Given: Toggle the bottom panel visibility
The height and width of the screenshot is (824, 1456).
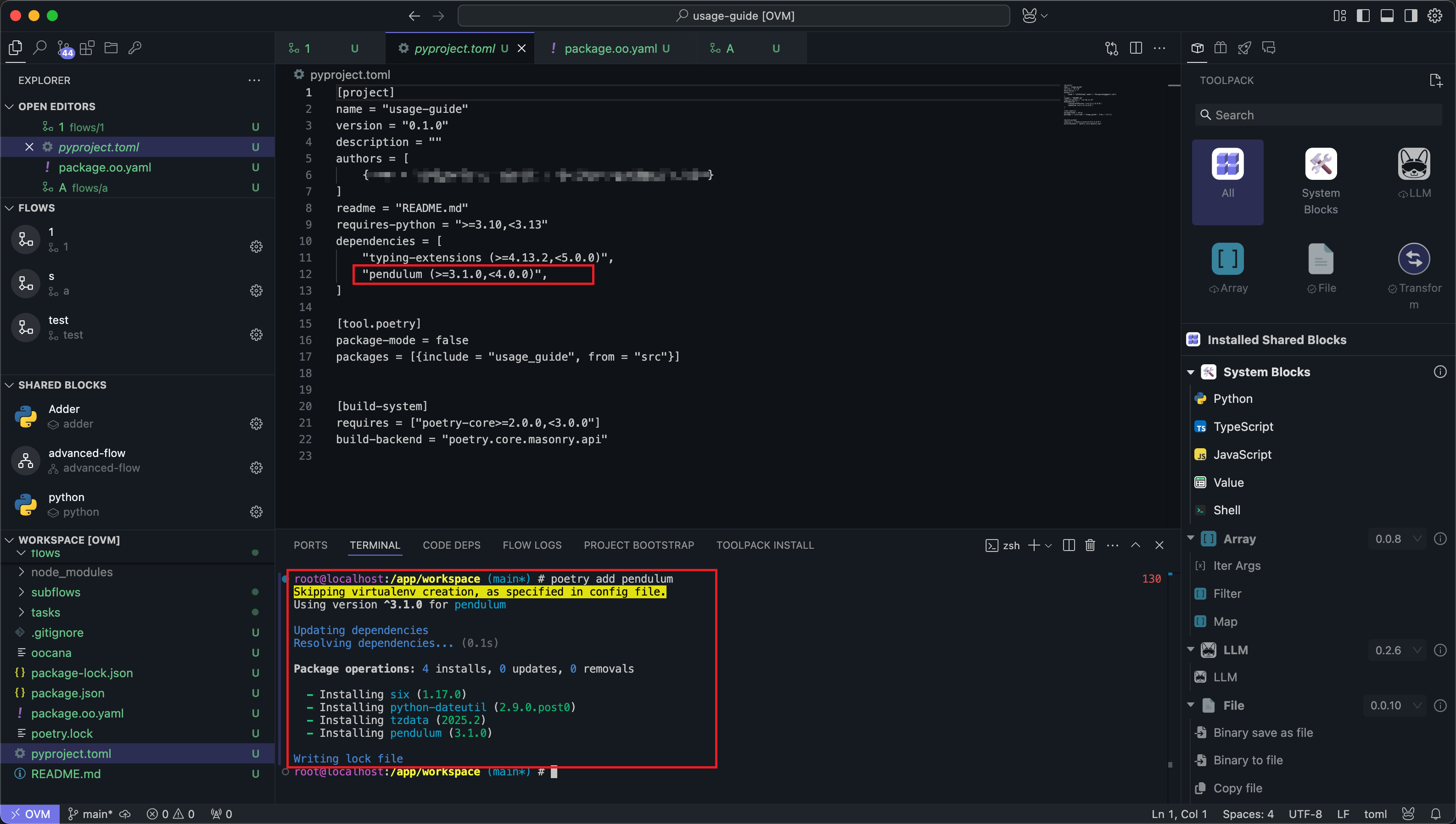Looking at the screenshot, I should [x=1387, y=16].
